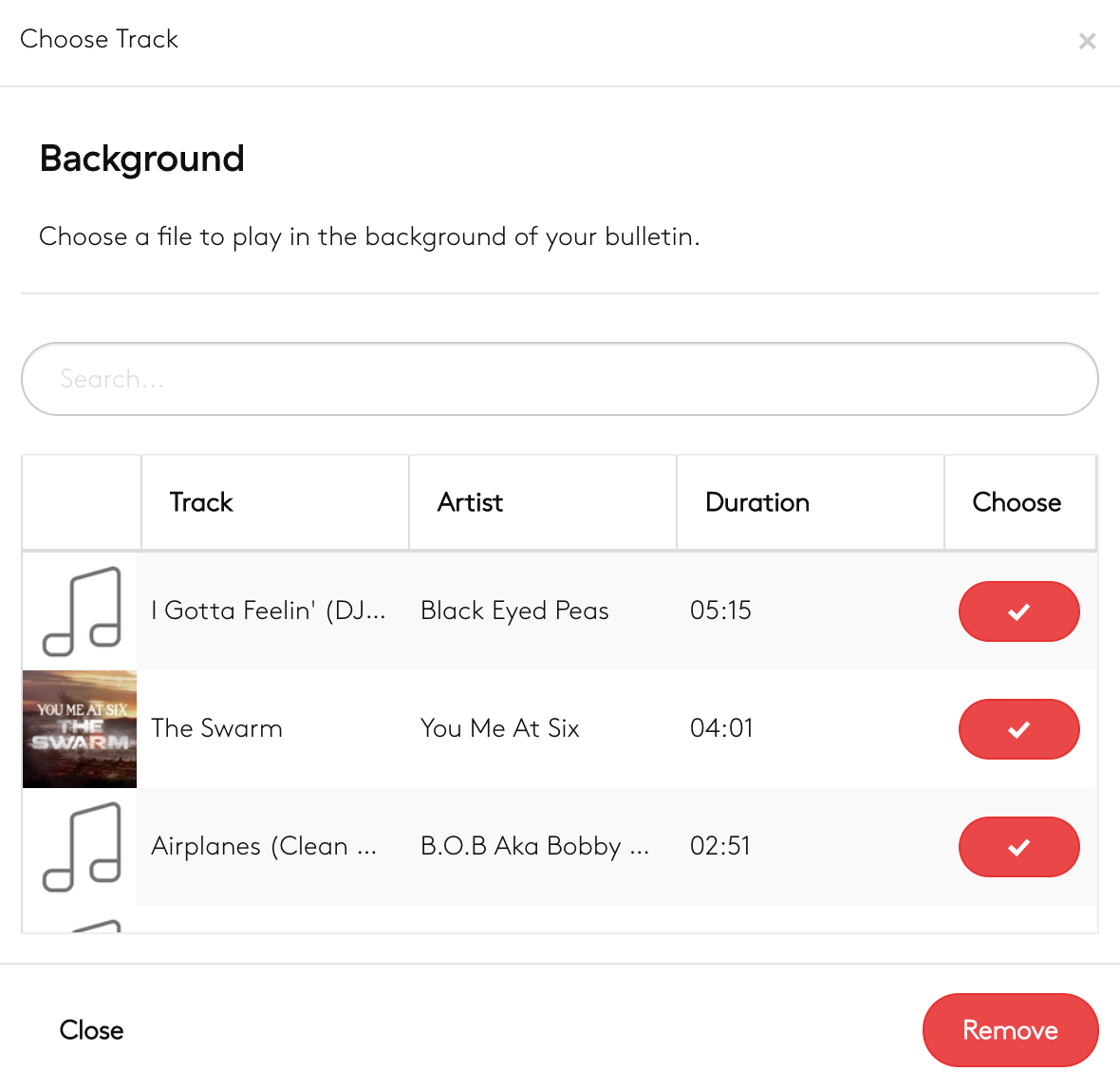Click The Swarm track title
The height and width of the screenshot is (1090, 1120).
tap(217, 728)
